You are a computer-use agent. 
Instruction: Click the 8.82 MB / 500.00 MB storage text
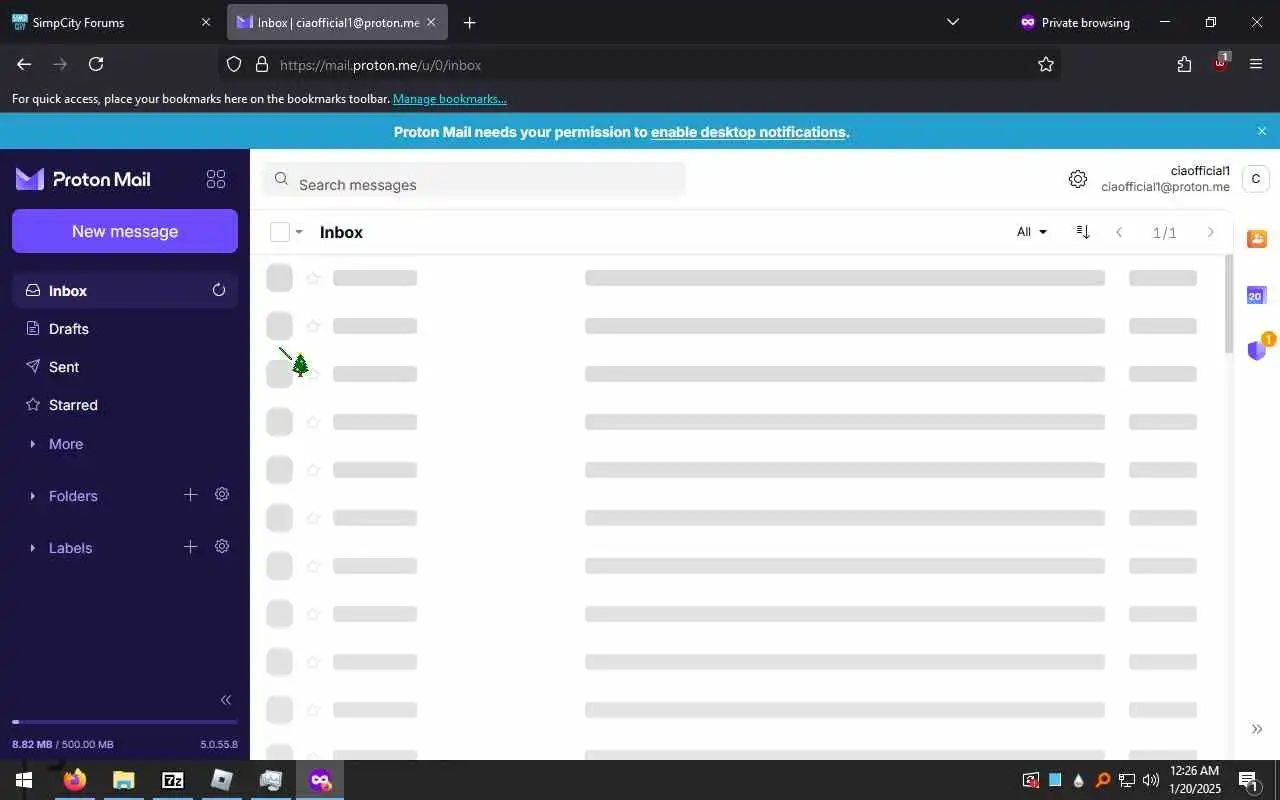click(x=62, y=744)
